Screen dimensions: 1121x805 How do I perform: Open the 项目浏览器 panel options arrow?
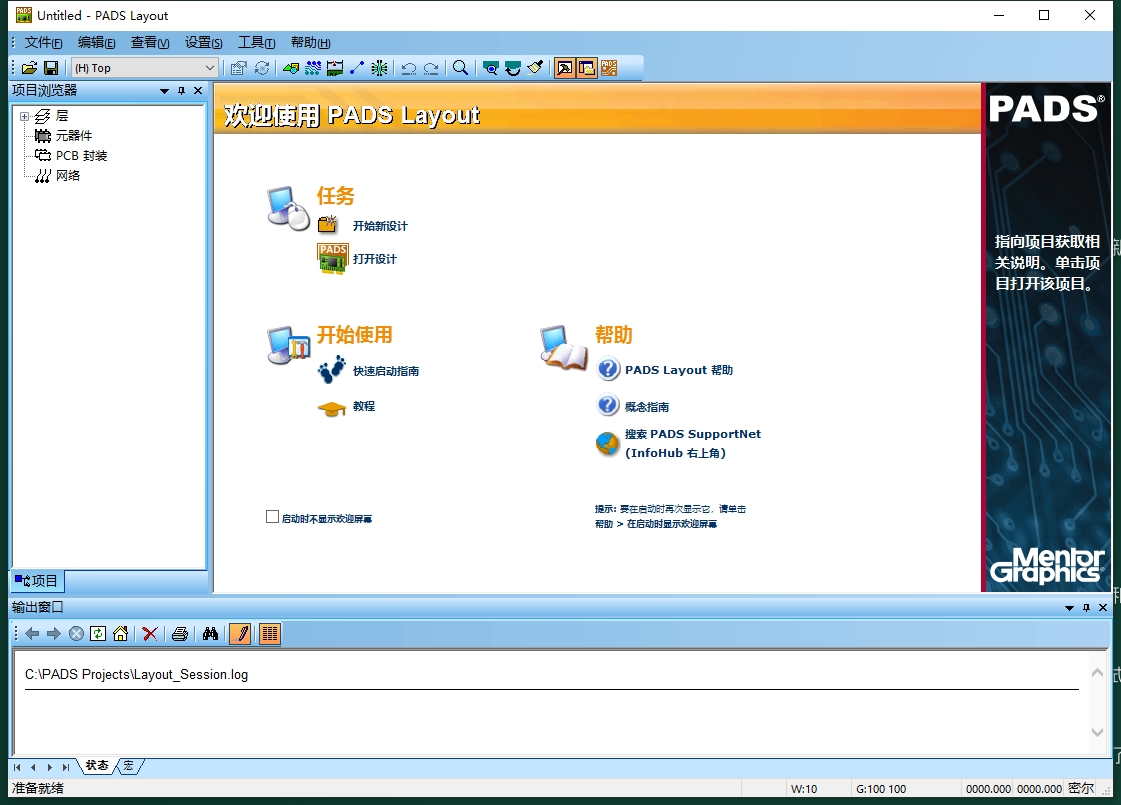[165, 91]
